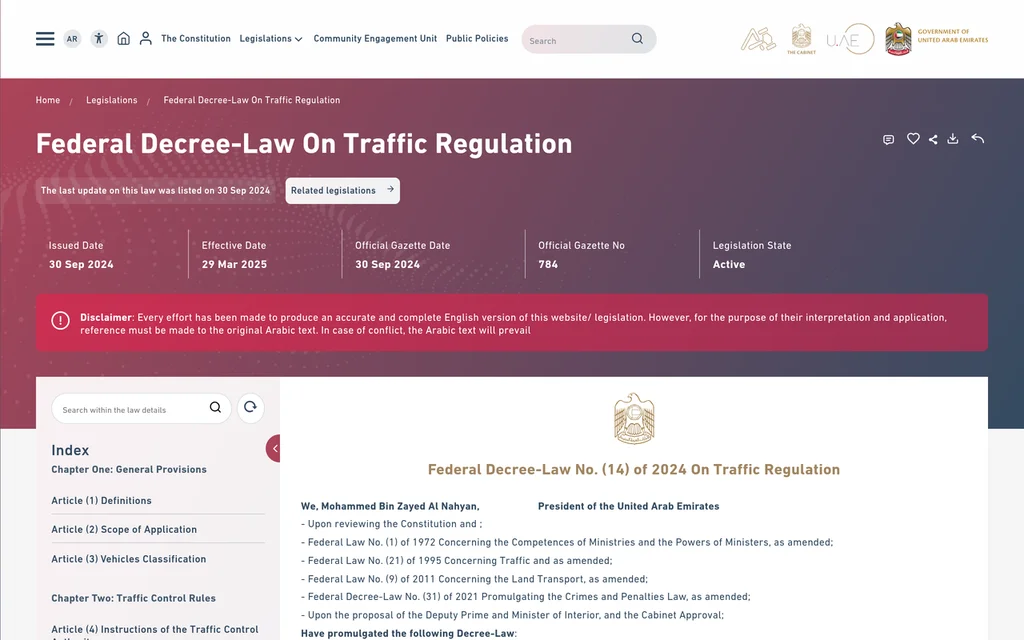Open the UAE Legislation gavel logo
Viewport: 1024px width, 640px height.
pos(758,39)
